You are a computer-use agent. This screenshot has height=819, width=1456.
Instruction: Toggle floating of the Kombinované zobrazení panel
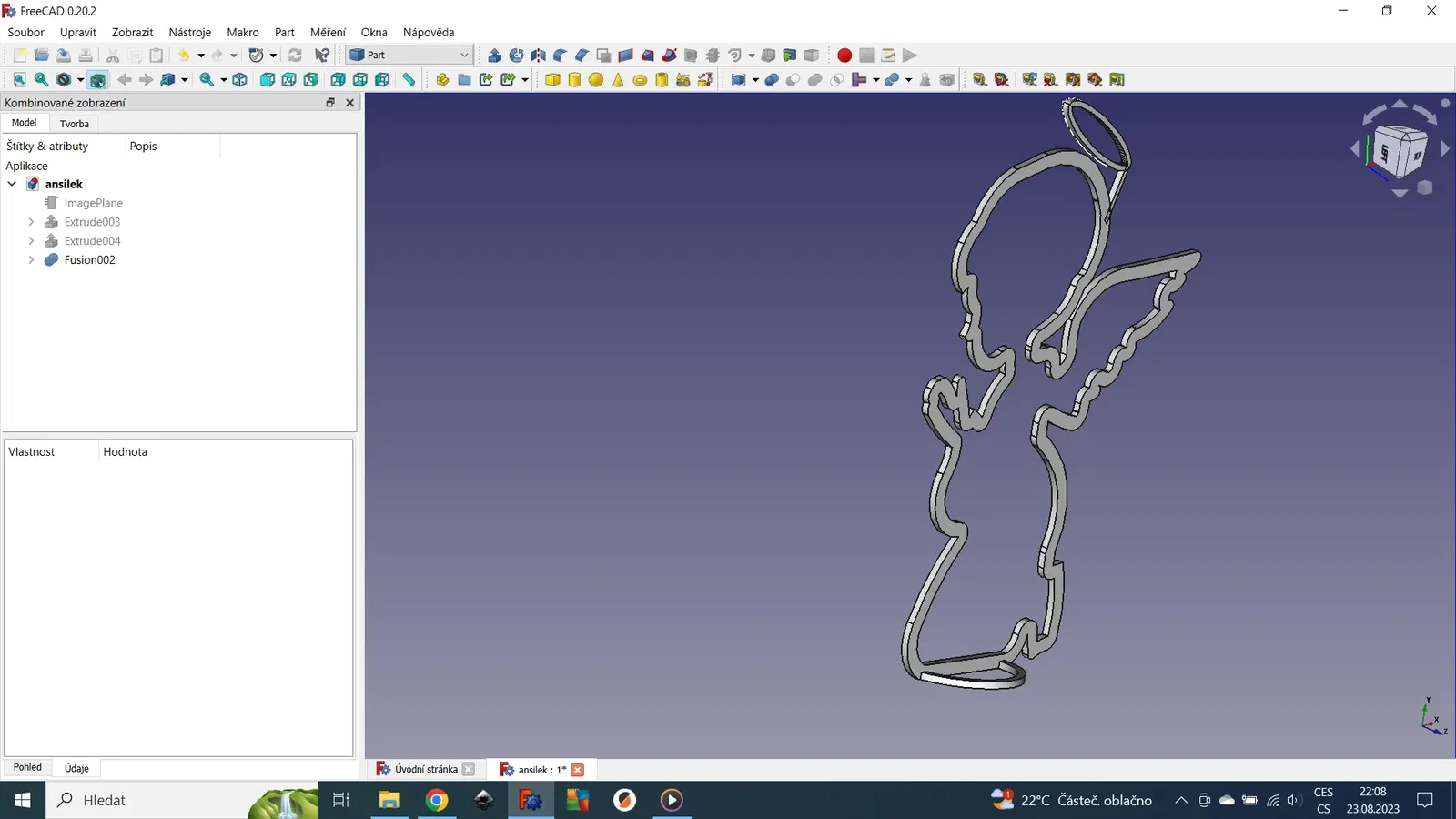[x=330, y=103]
